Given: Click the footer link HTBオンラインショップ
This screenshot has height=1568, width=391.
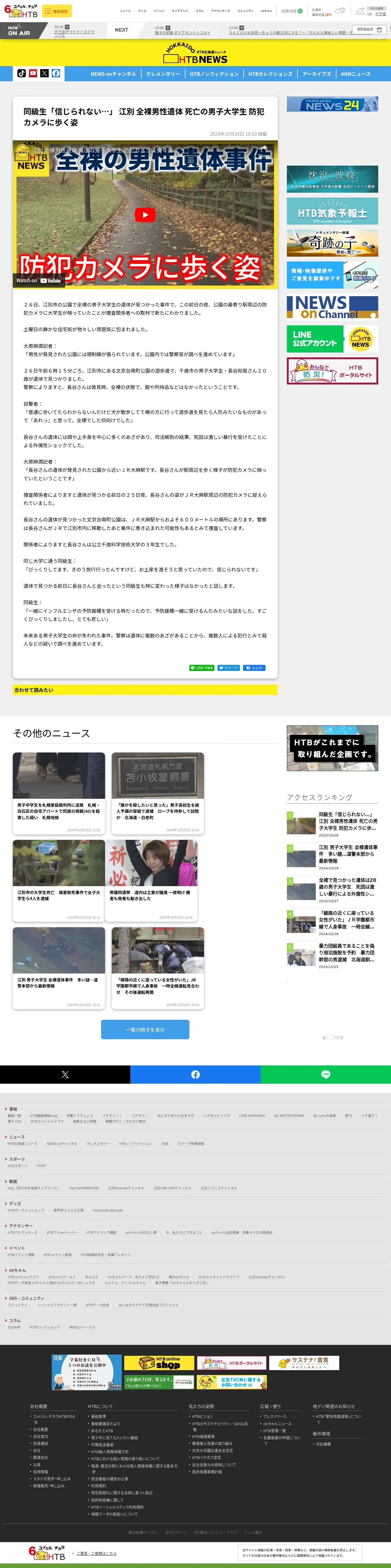Looking at the screenshot, I should tap(26, 1210).
